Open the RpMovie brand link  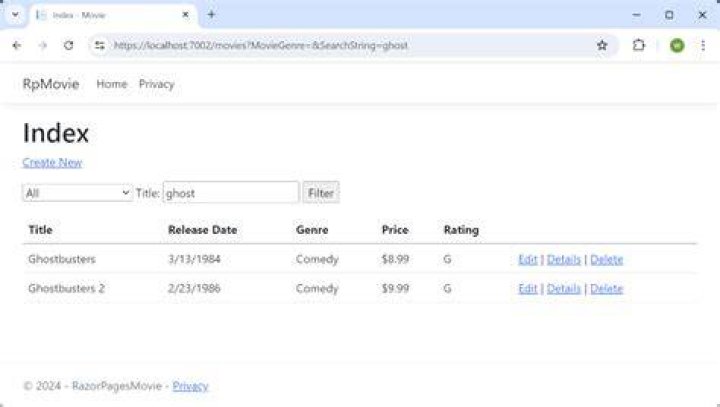[x=51, y=84]
